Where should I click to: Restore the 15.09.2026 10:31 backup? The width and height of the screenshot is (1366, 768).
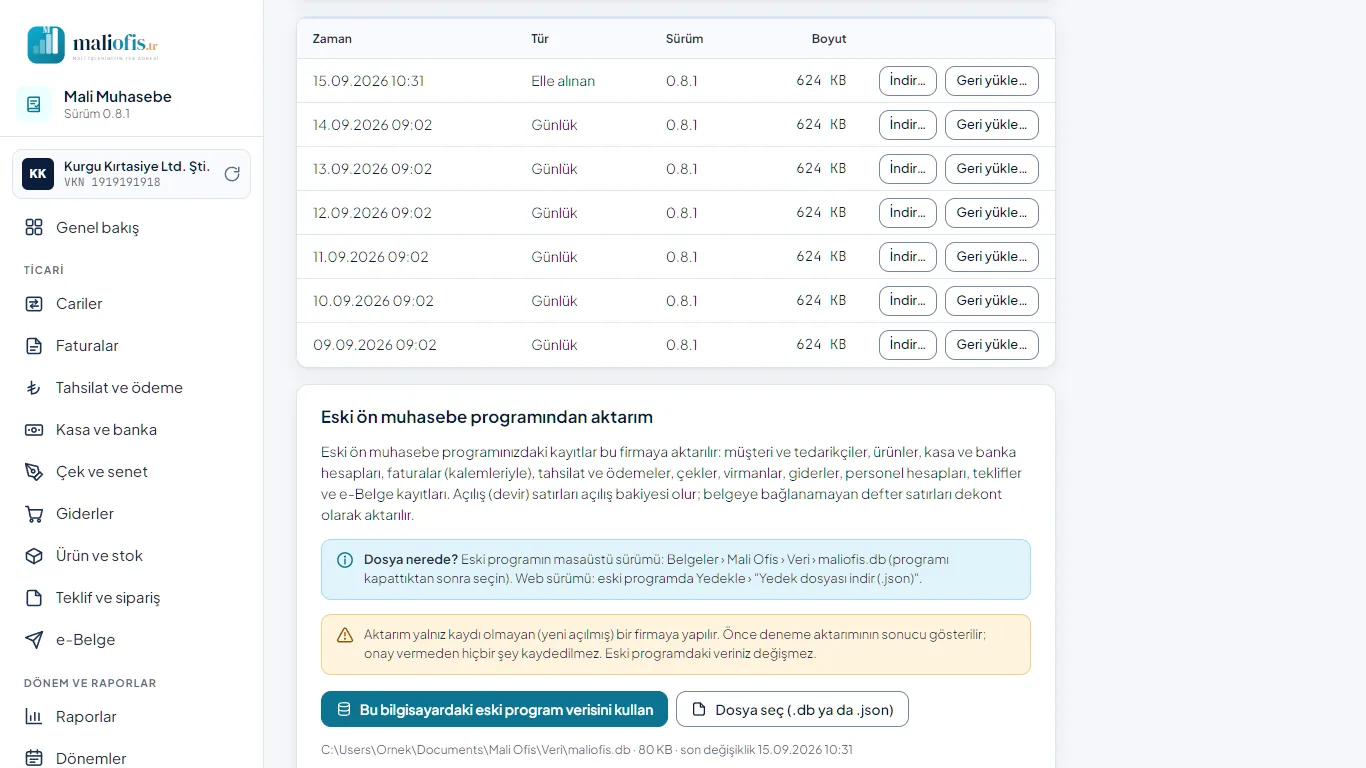tap(992, 81)
